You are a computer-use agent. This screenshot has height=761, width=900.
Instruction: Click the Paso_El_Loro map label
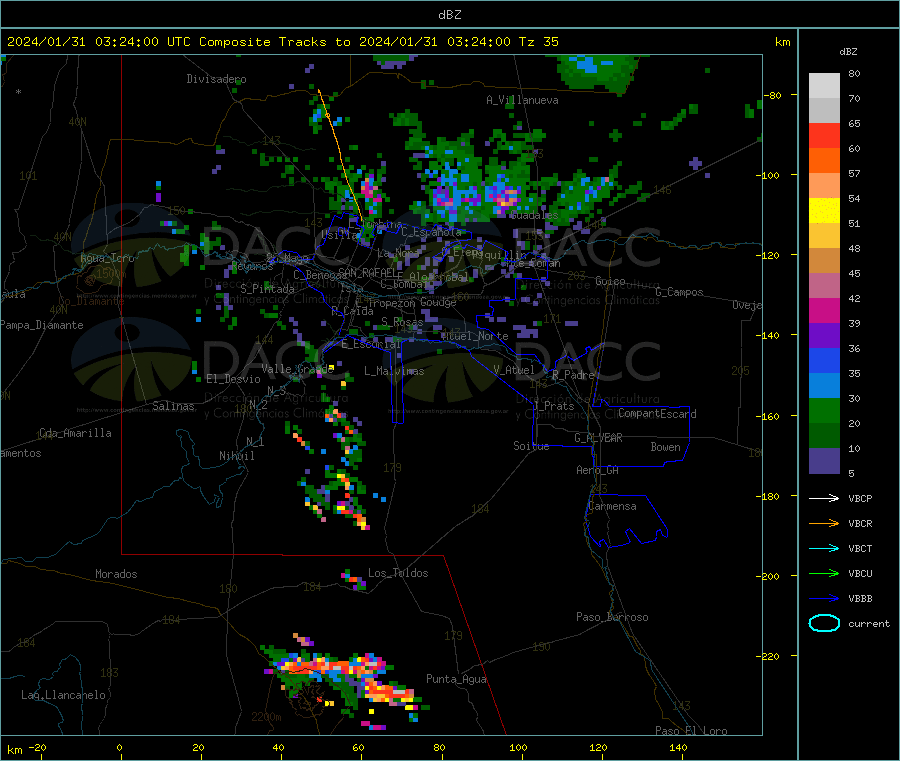pos(691,731)
